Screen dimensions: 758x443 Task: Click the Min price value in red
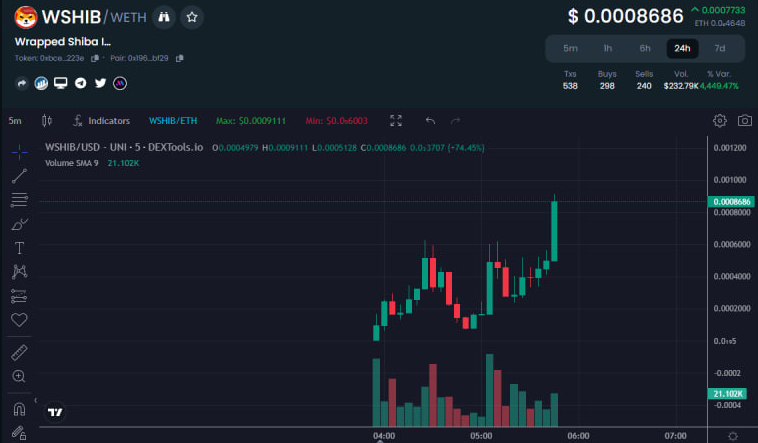(x=336, y=121)
